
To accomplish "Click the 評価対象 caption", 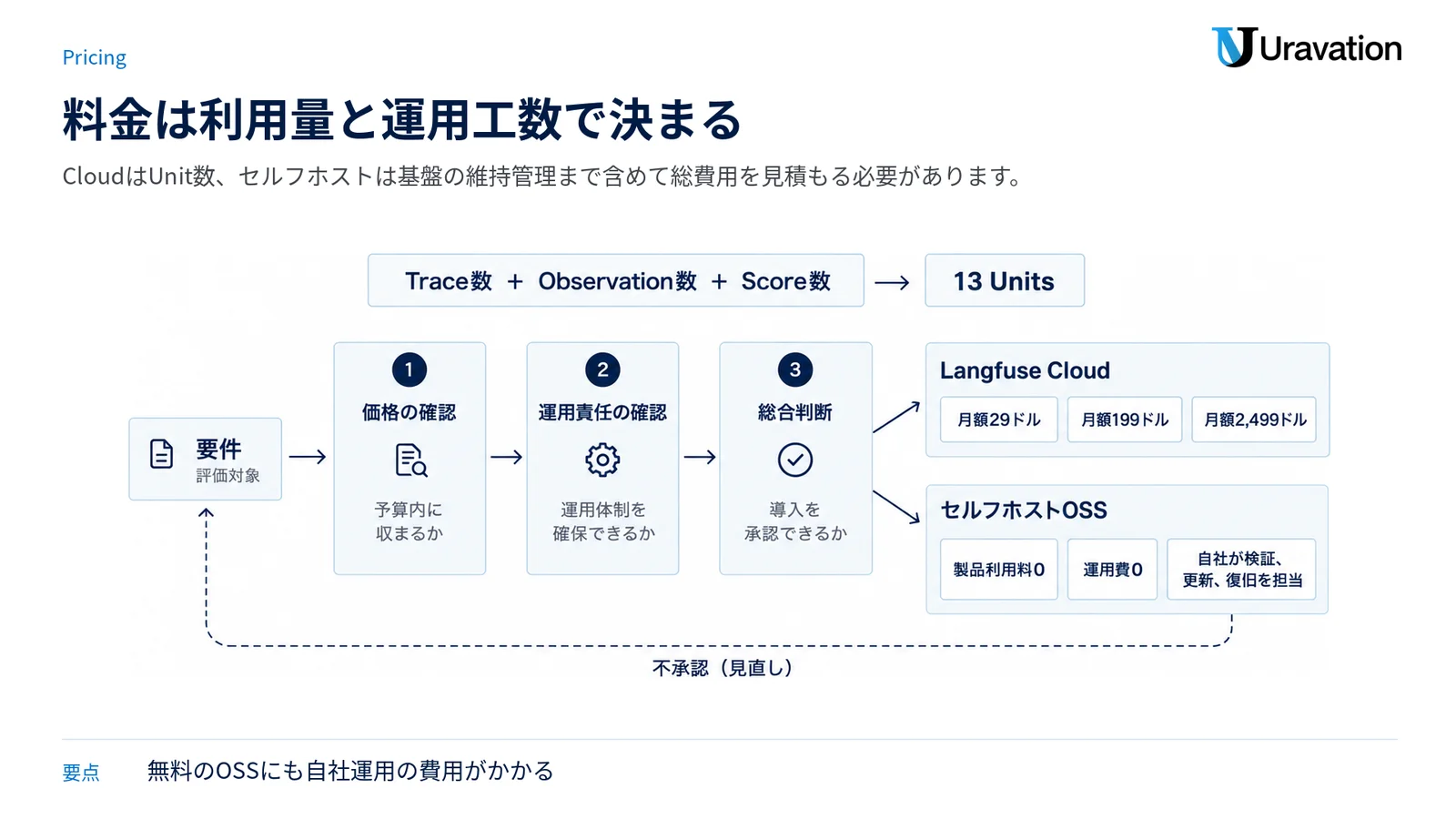I will click(227, 476).
